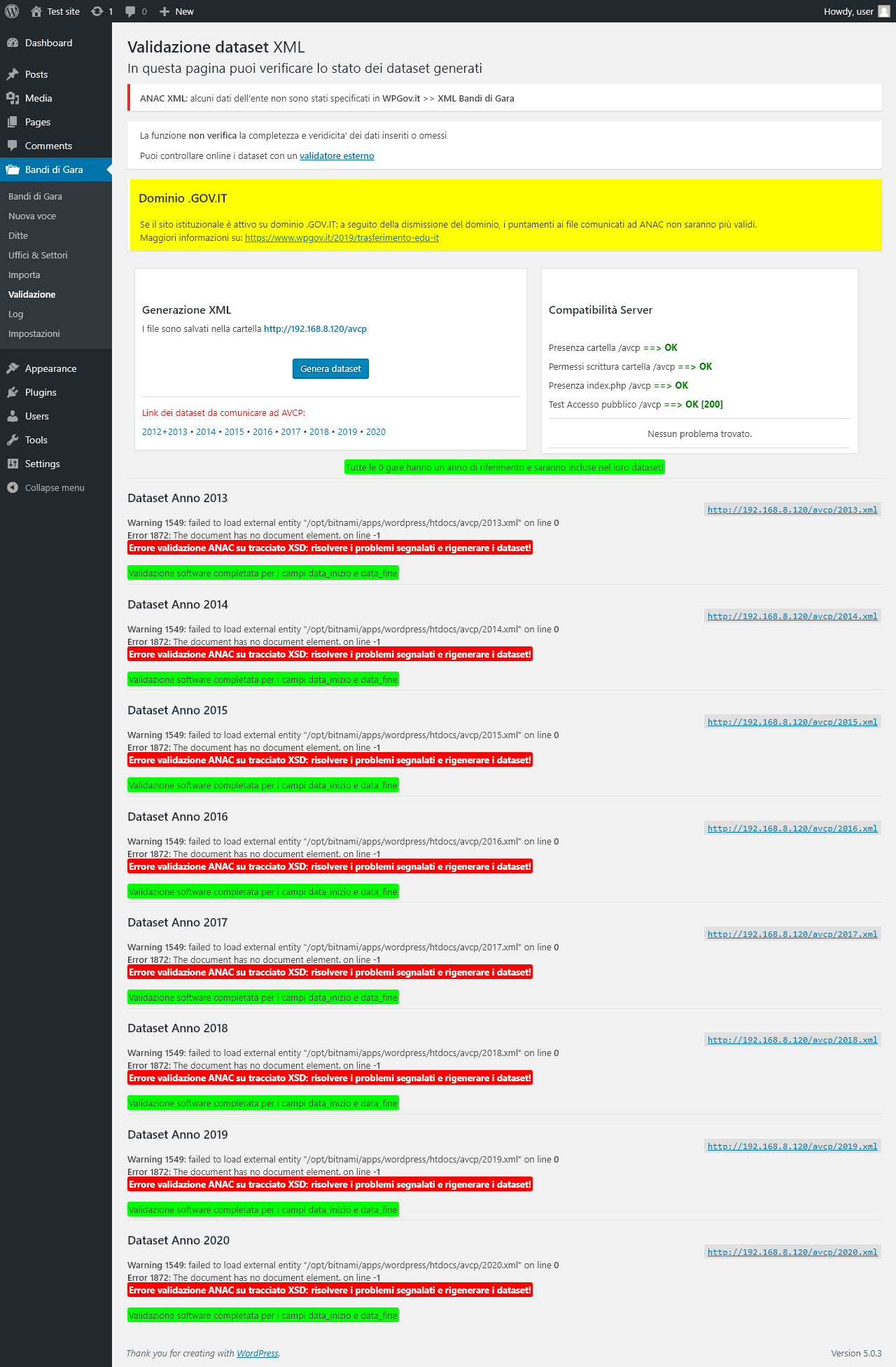Open the 2019 dataset year link
This screenshot has width=896, height=1367.
347,432
